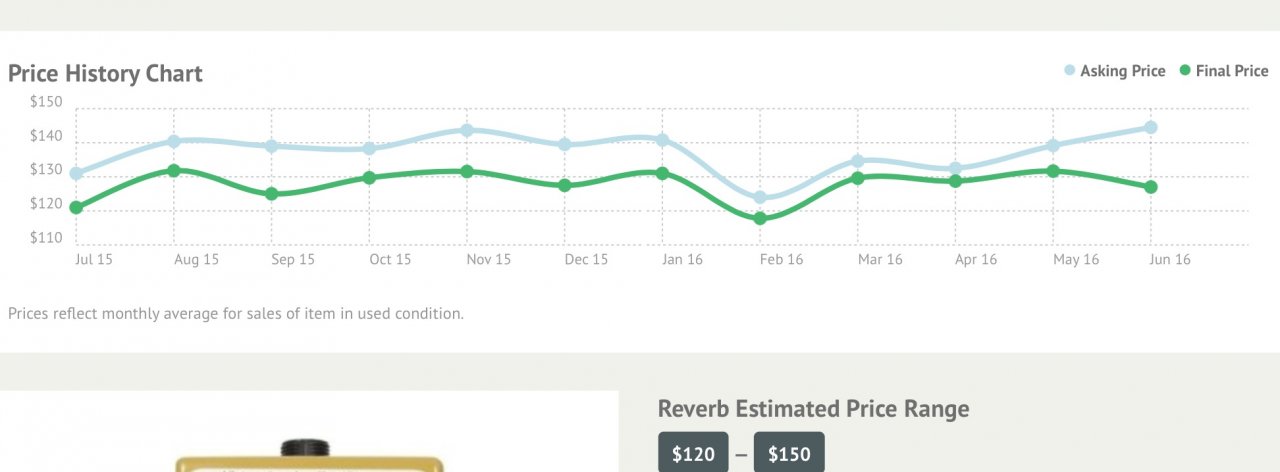Select the Jan 16 Final Price point

click(662, 173)
